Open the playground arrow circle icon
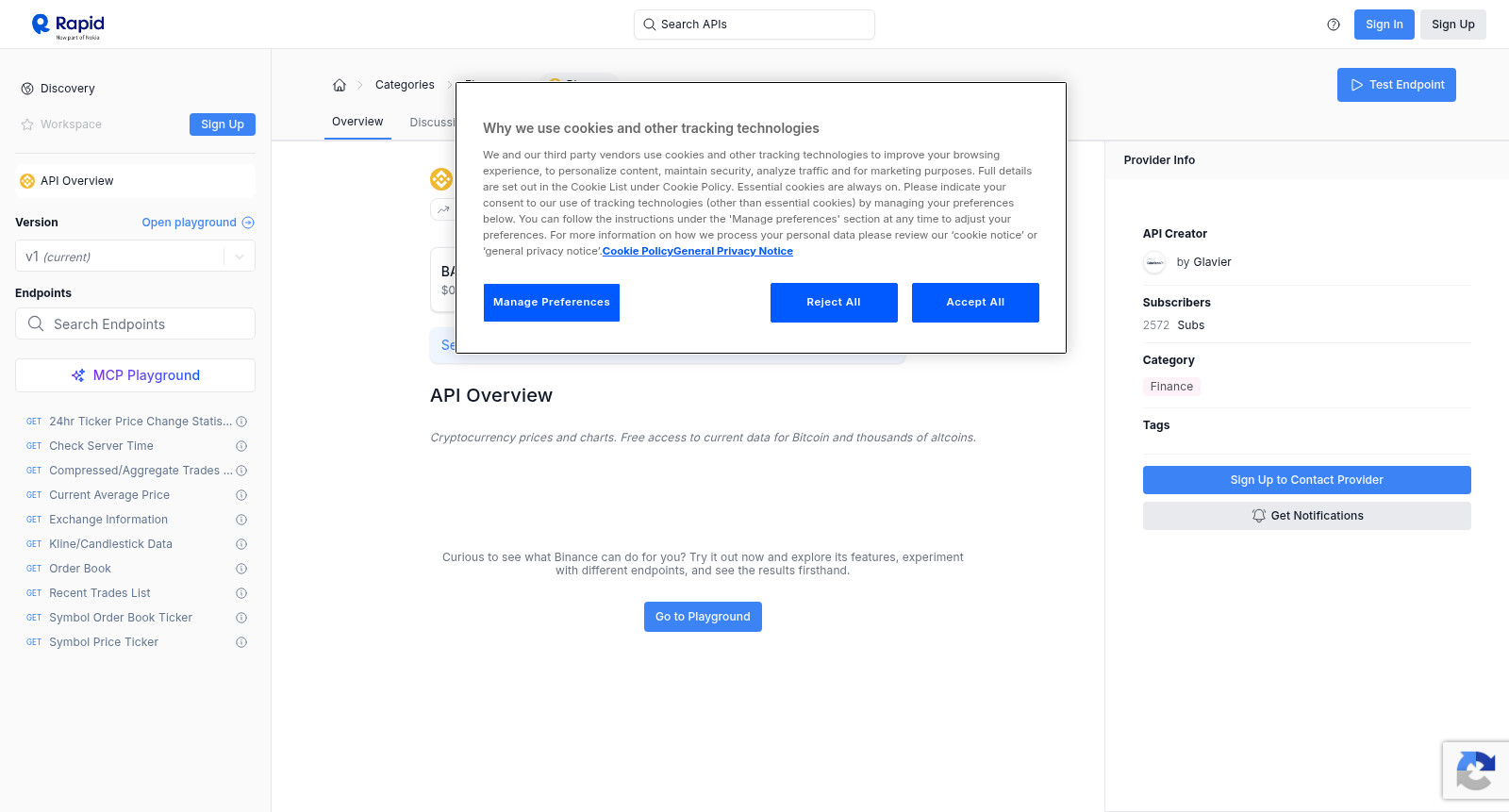The width and height of the screenshot is (1509, 812). coord(248,223)
